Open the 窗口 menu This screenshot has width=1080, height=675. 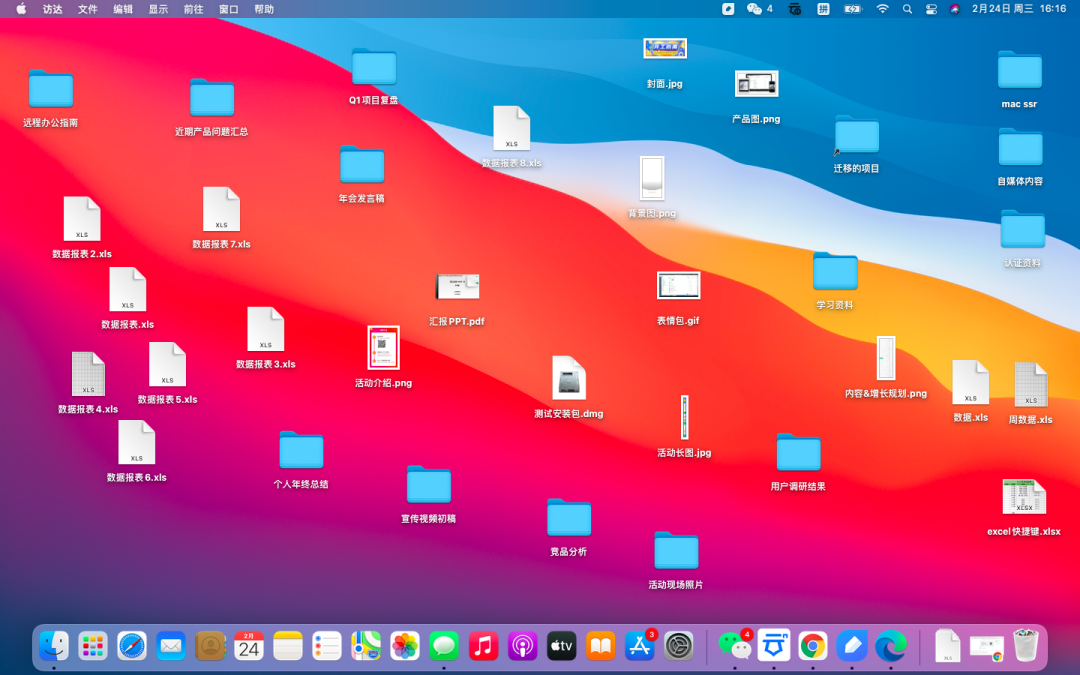point(228,9)
